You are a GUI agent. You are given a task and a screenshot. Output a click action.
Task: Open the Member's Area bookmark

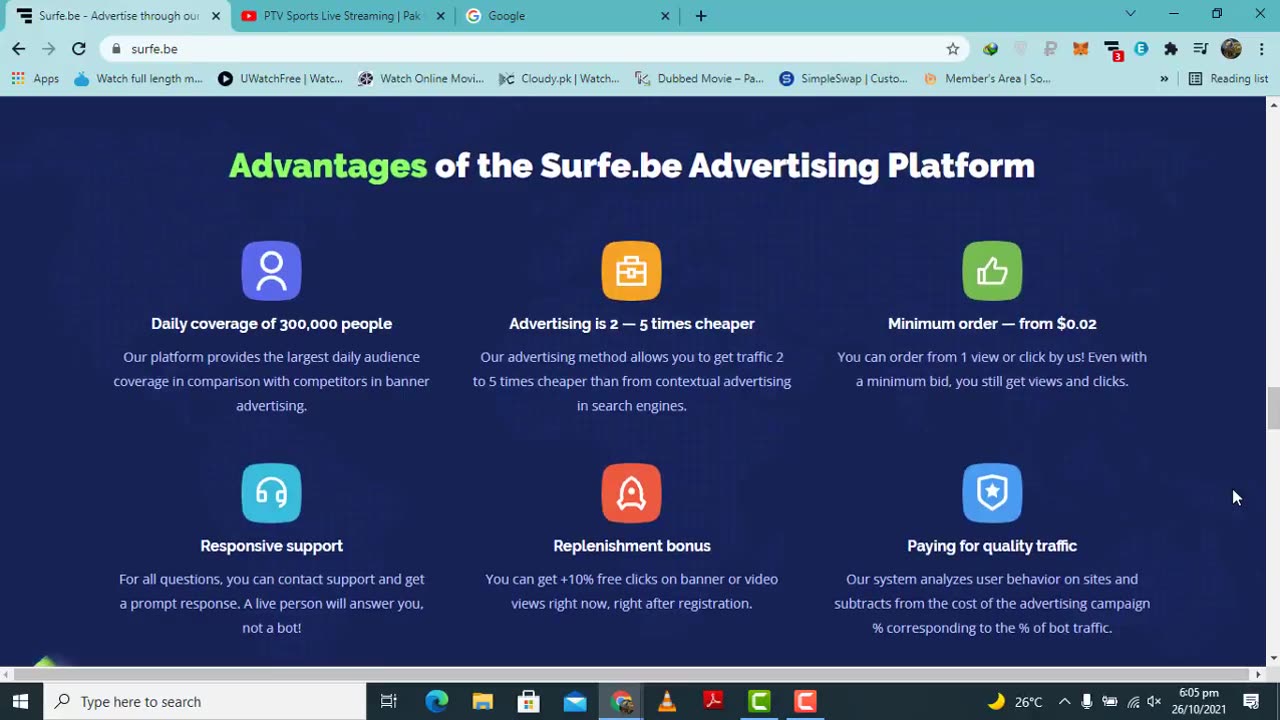tap(986, 78)
